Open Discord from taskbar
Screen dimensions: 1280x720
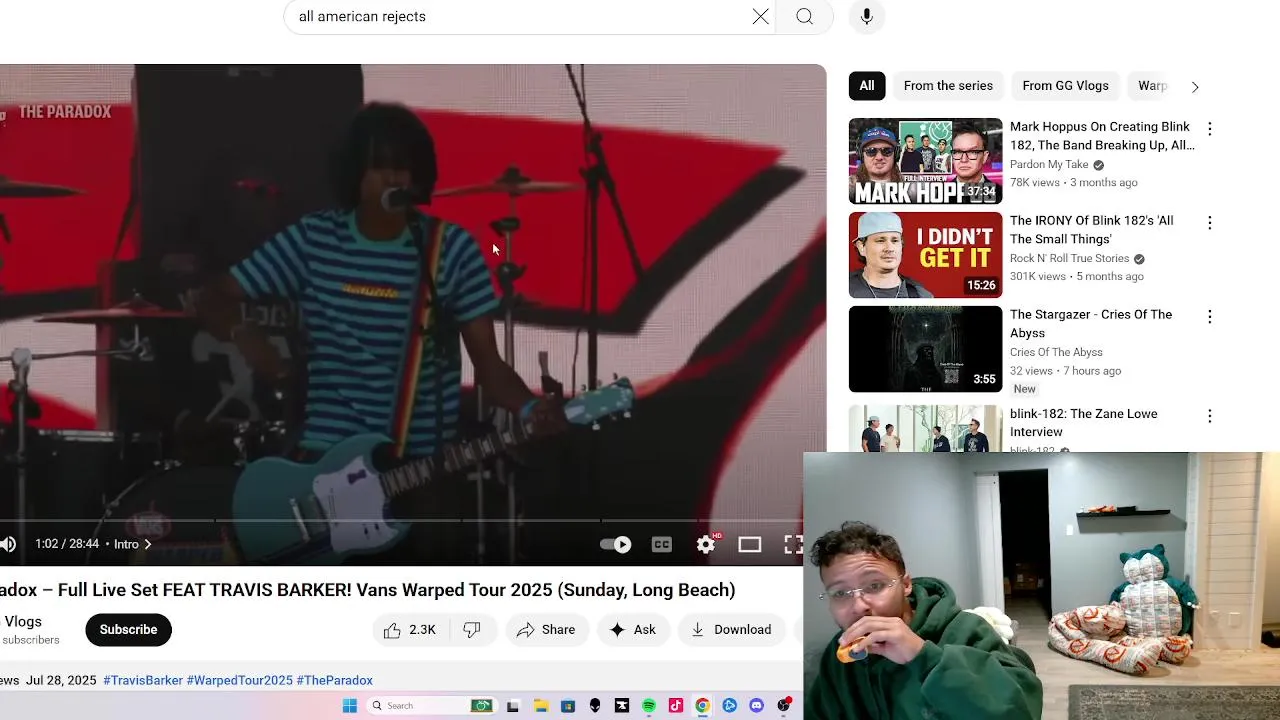pos(757,706)
